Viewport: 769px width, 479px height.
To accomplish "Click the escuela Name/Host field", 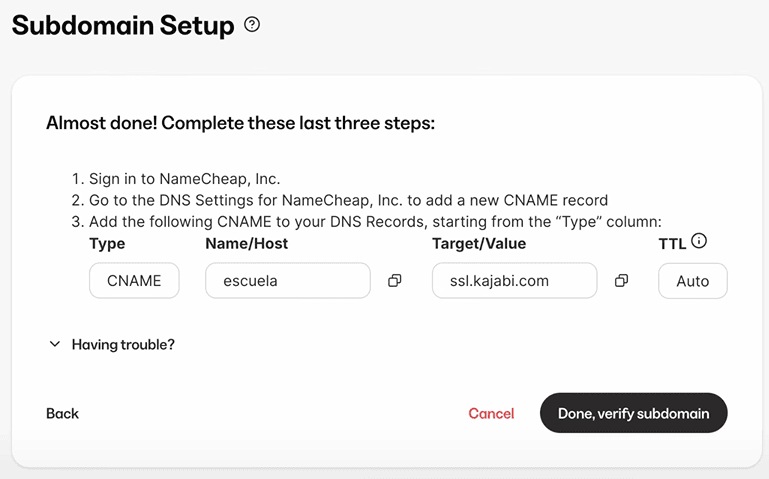I will click(x=288, y=281).
